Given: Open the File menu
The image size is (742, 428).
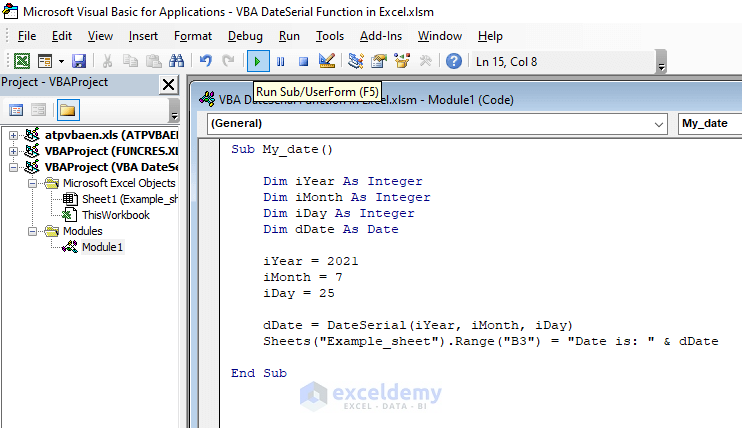Looking at the screenshot, I should (26, 36).
